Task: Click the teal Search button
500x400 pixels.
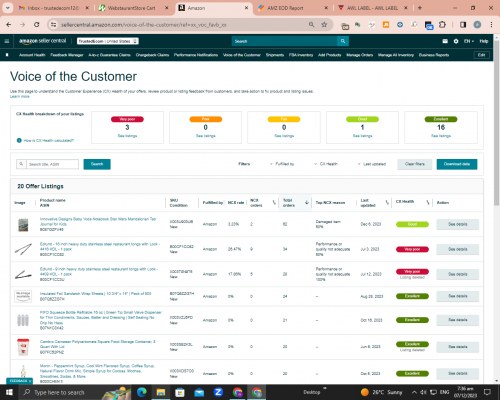Action: tap(97, 164)
